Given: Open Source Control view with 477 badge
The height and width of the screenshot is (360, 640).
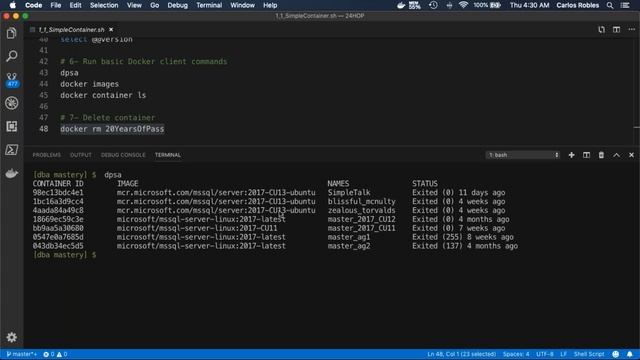Looking at the screenshot, I should coord(11,80).
